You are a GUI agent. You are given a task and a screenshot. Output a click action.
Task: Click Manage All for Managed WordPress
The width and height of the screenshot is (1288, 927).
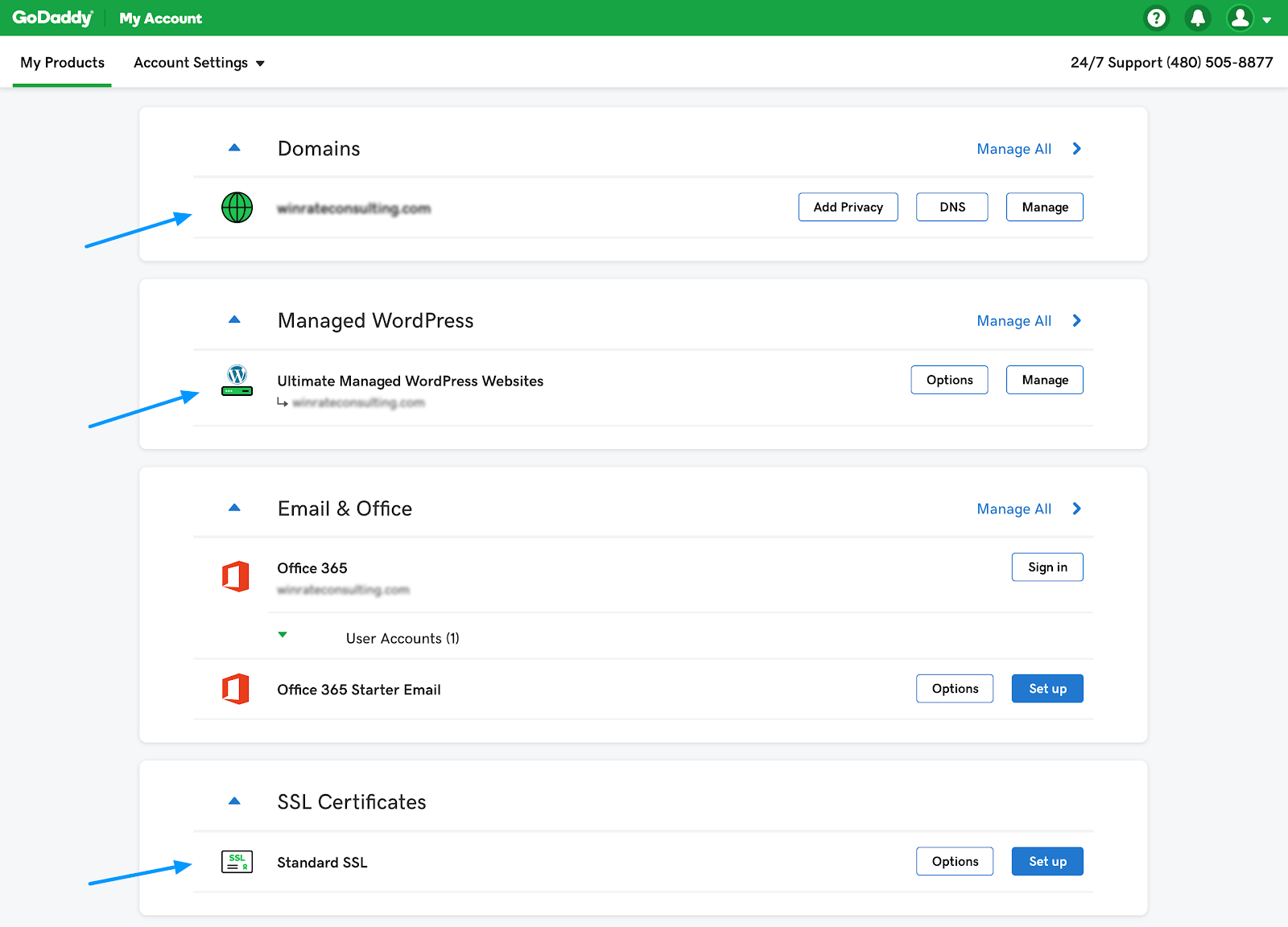[1014, 321]
